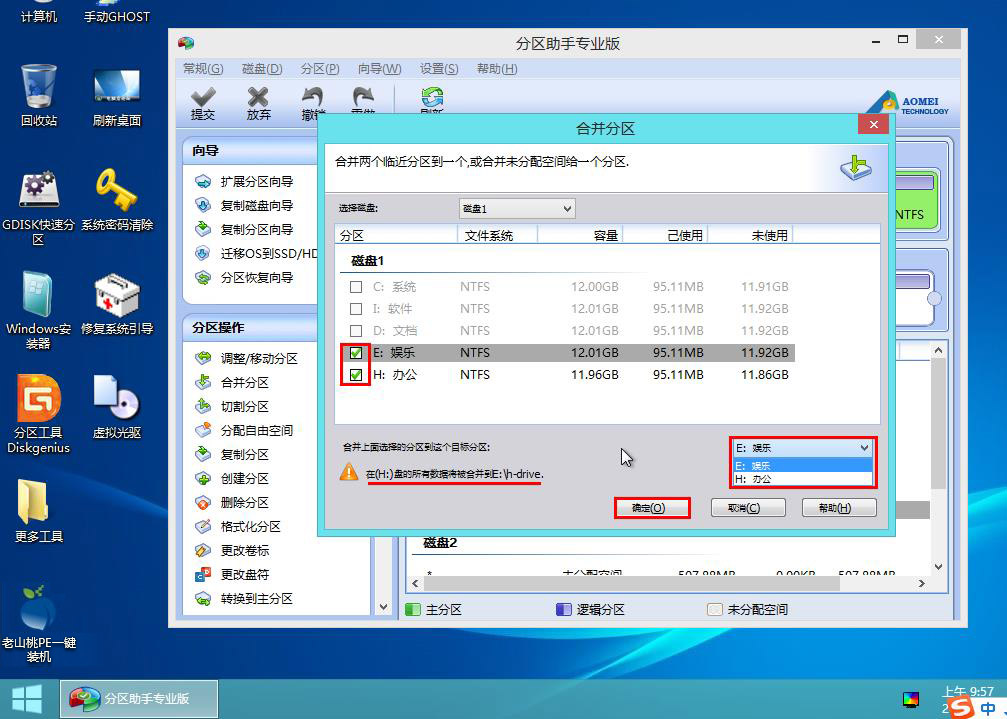Uncheck the E: 娱乐 partition checkbox
This screenshot has height=719, width=1007.
pos(356,353)
